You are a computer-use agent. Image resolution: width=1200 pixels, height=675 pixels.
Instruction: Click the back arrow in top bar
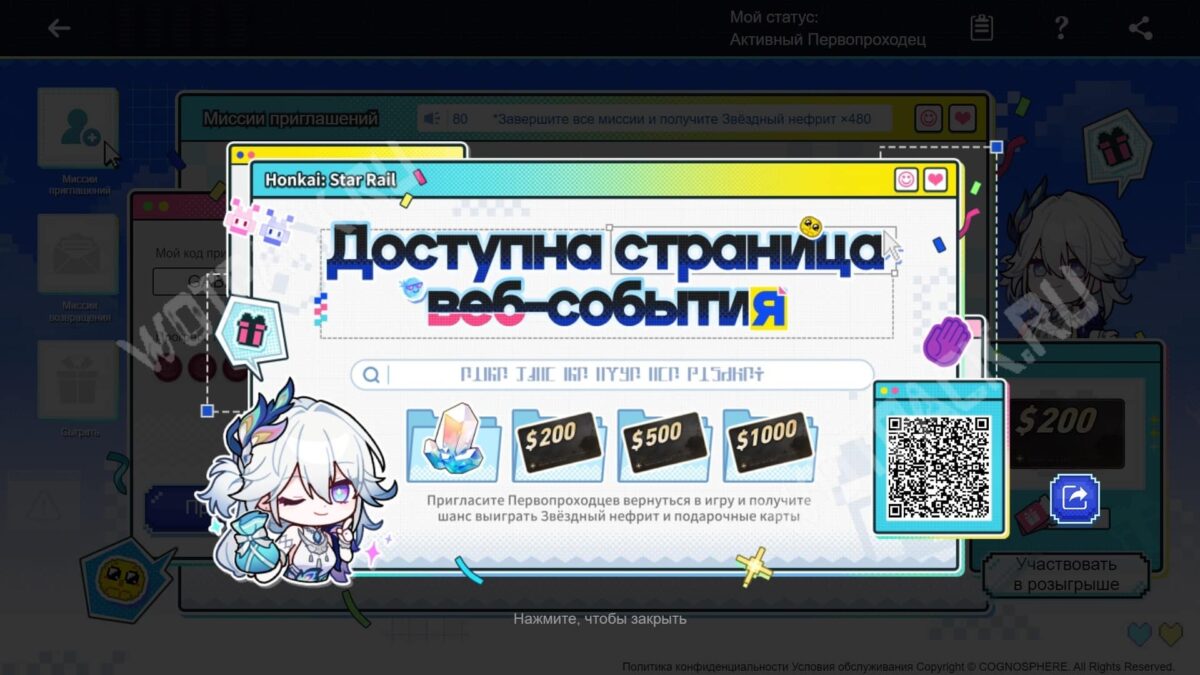pos(59,28)
